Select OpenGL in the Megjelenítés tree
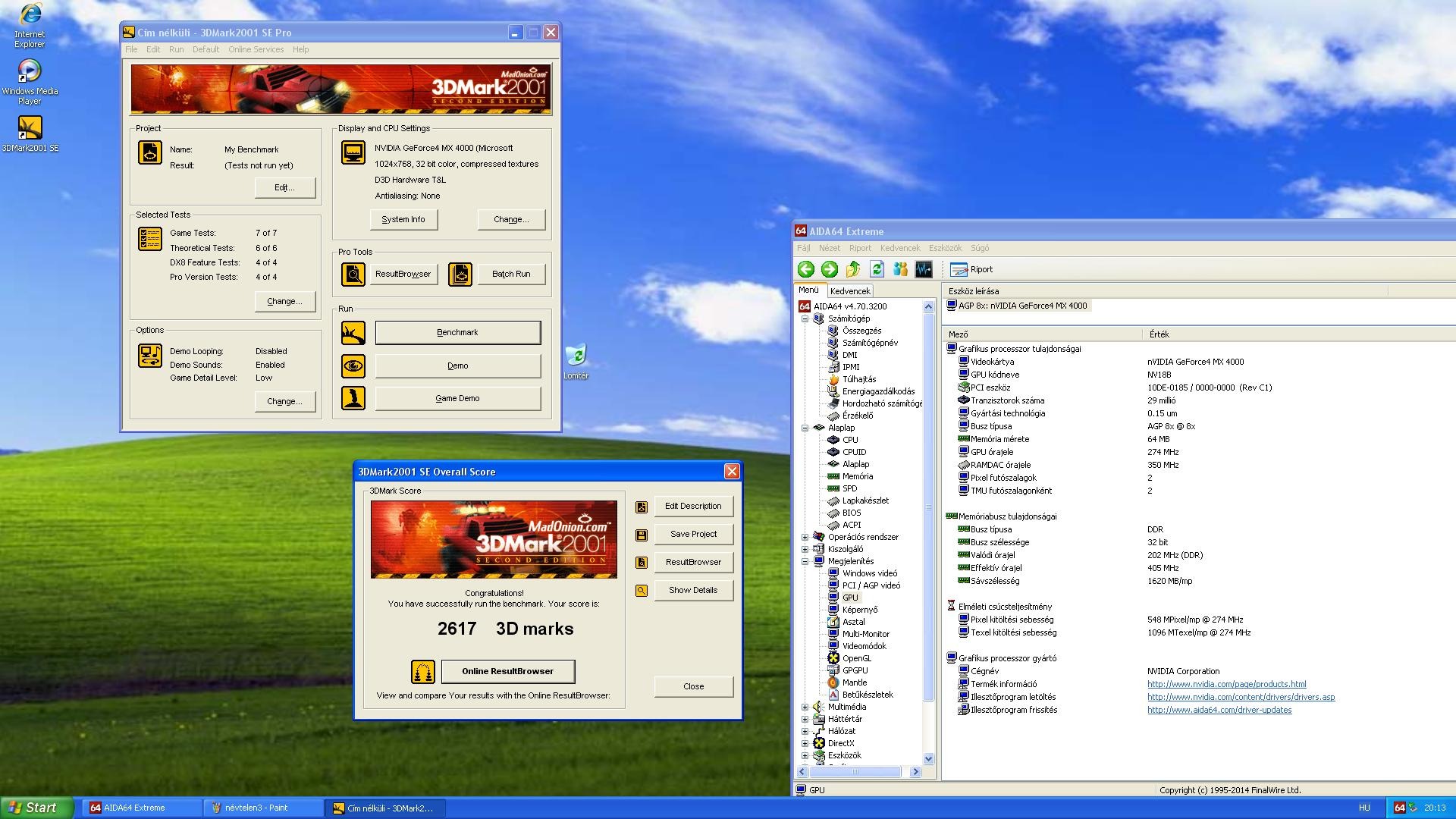Viewport: 1456px width, 819px height. coord(856,658)
